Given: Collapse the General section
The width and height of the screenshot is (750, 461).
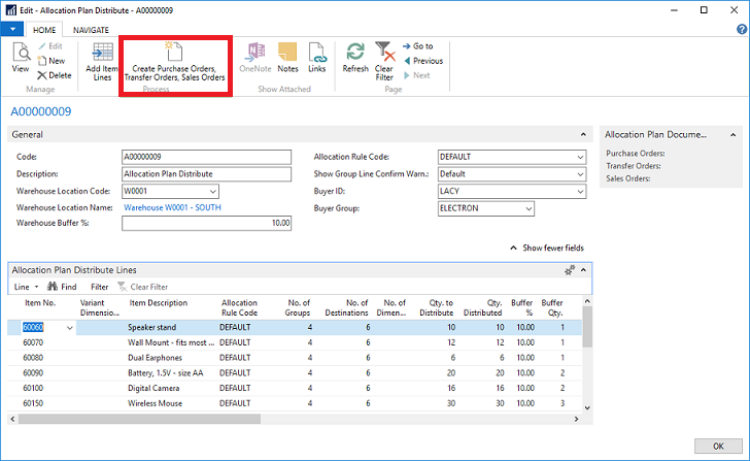Looking at the screenshot, I should pyautogui.click(x=582, y=134).
